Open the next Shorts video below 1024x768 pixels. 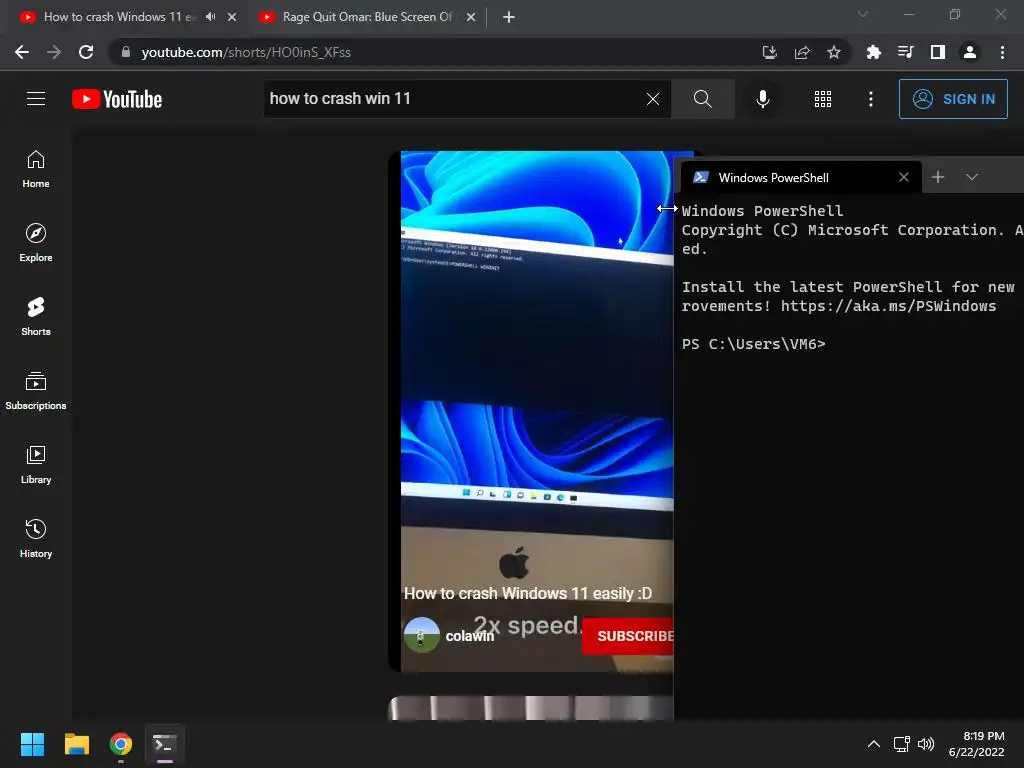tap(530, 708)
